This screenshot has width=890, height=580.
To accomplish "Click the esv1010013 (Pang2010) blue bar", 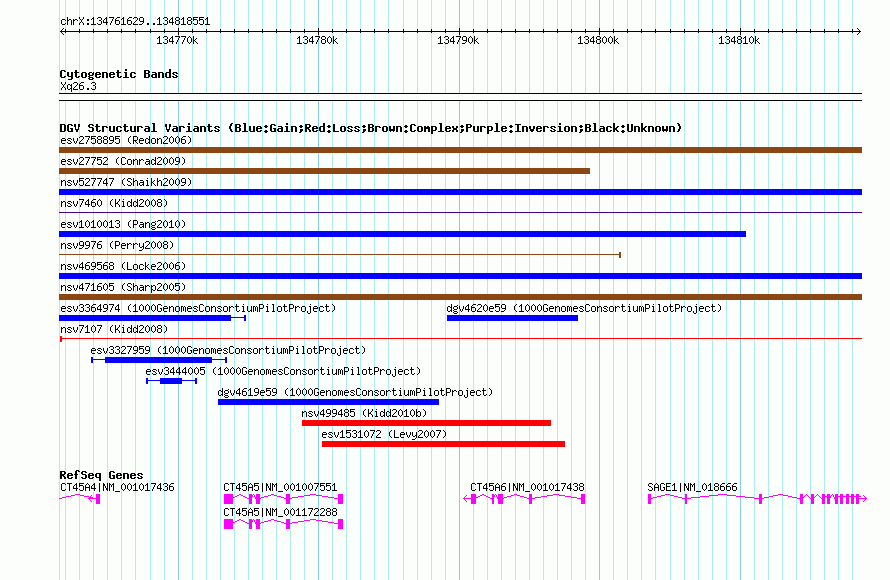I will point(402,234).
